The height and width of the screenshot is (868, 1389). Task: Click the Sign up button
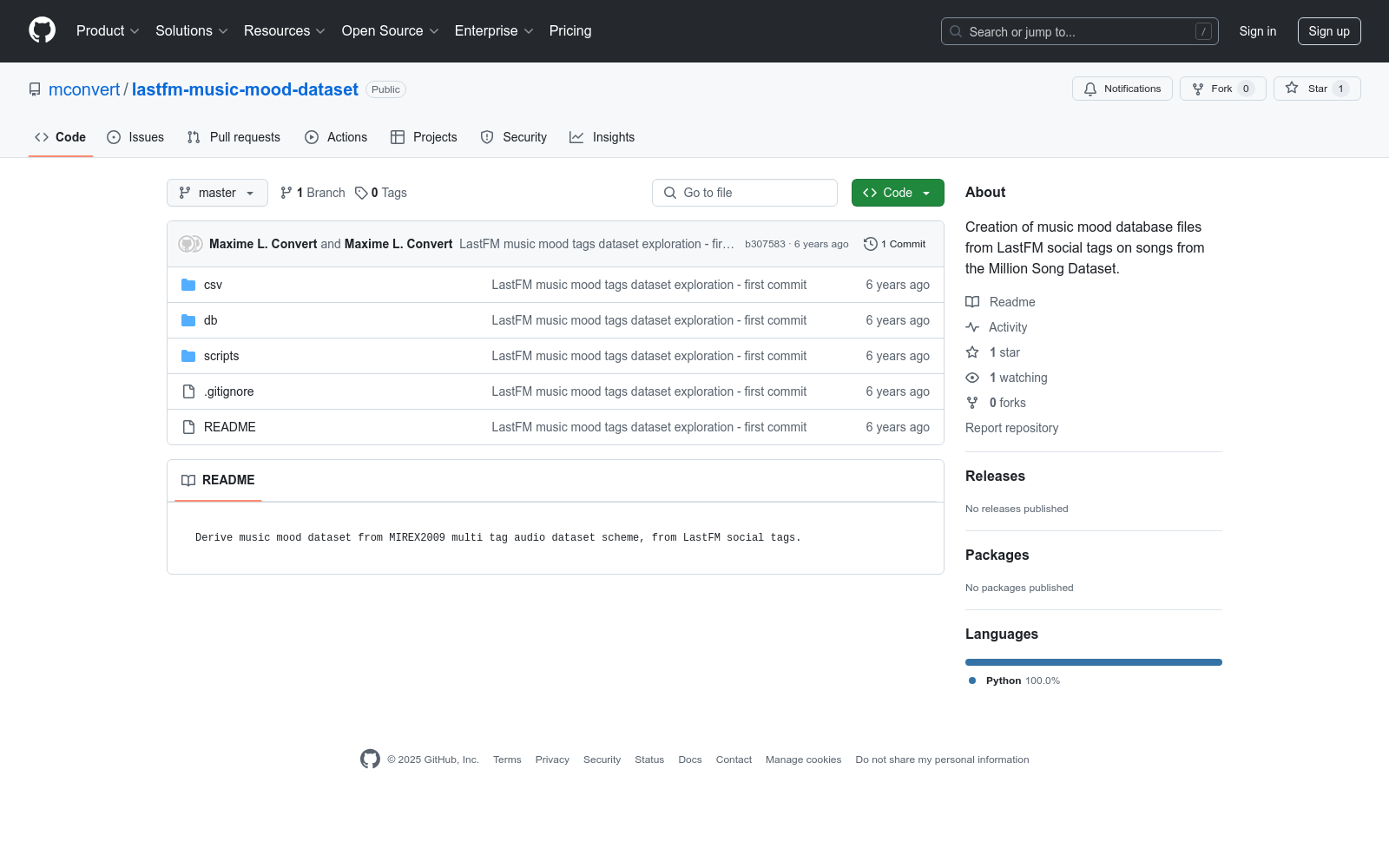(x=1329, y=31)
